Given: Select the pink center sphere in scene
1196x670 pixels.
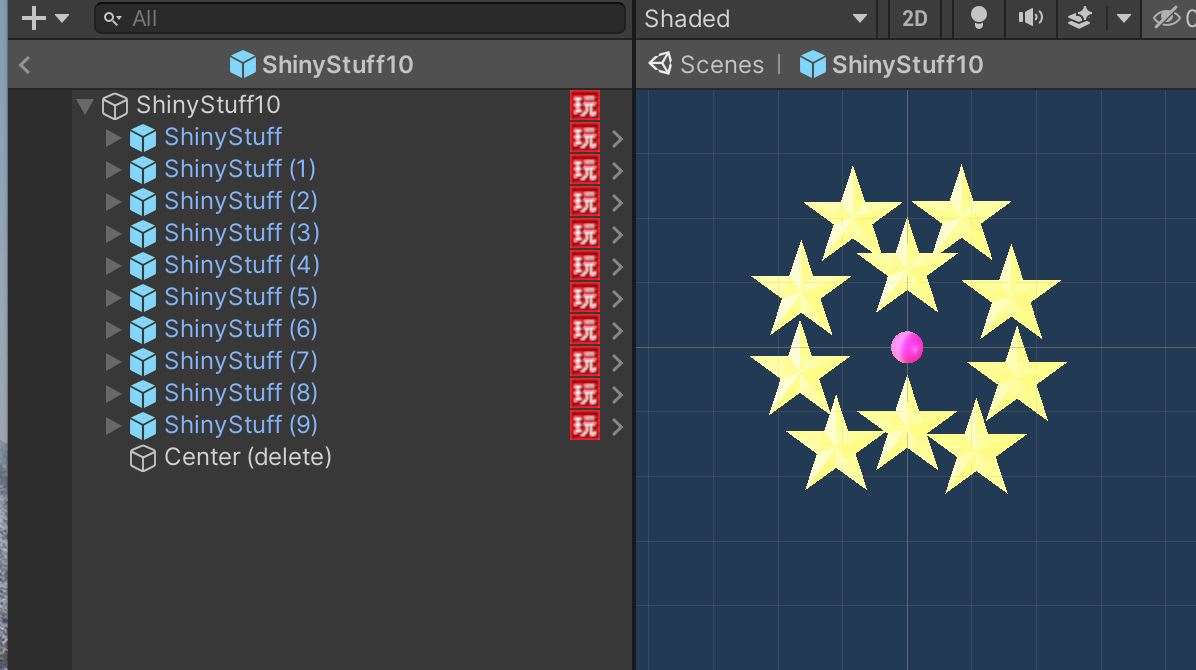Looking at the screenshot, I should (x=907, y=347).
